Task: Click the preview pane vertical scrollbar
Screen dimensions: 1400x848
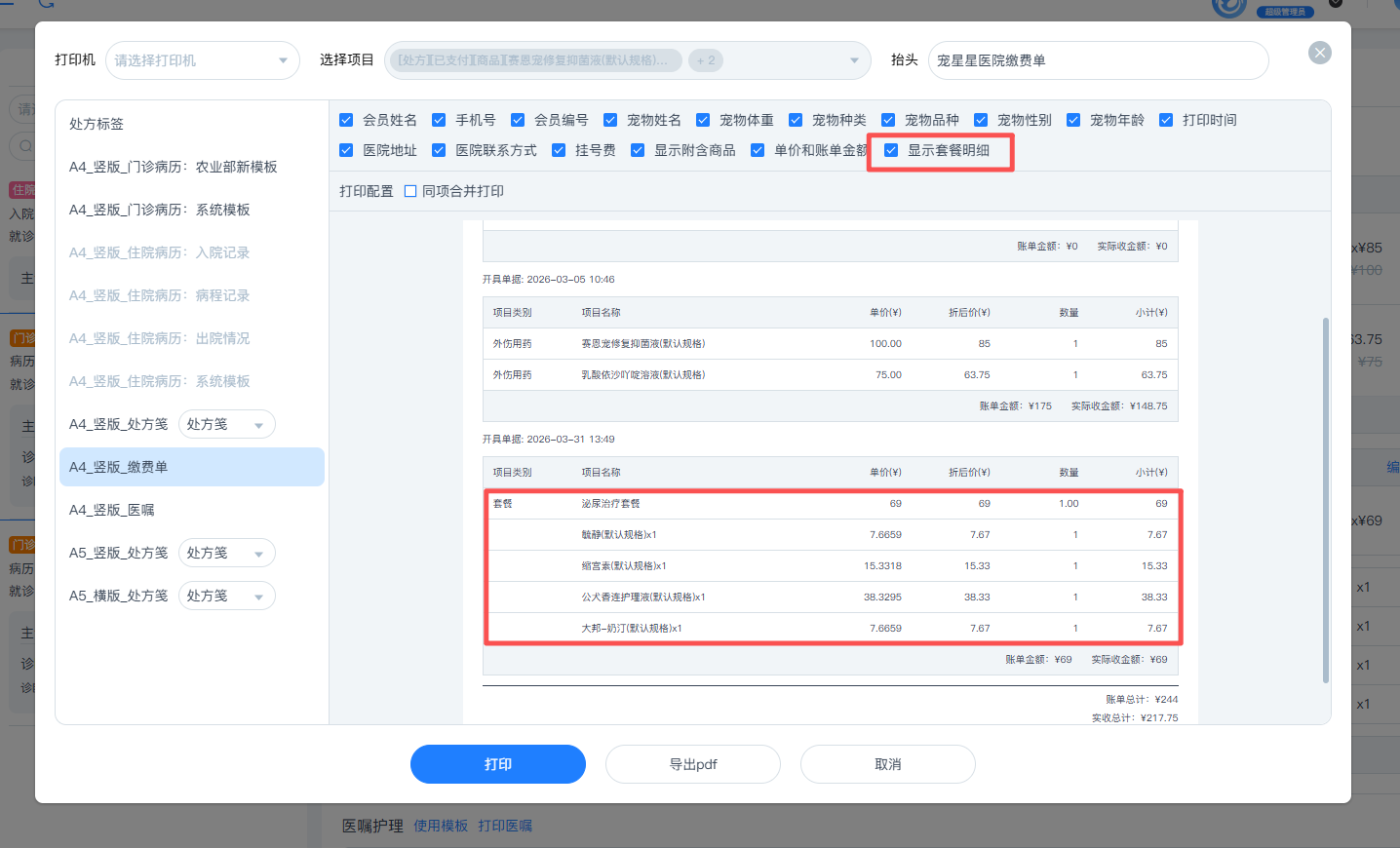Action: [x=1325, y=499]
